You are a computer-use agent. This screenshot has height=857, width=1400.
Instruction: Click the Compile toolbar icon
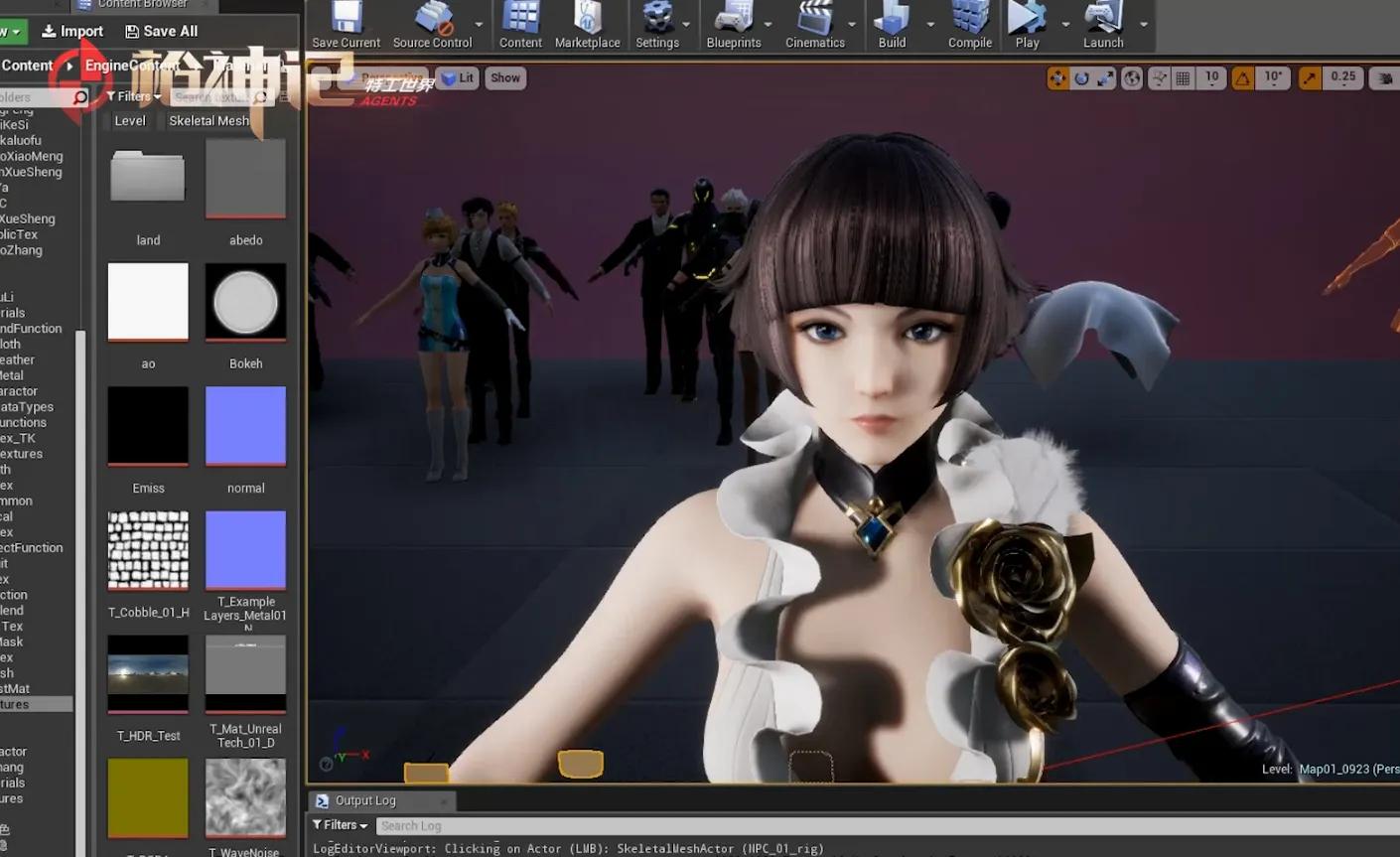pos(969,24)
